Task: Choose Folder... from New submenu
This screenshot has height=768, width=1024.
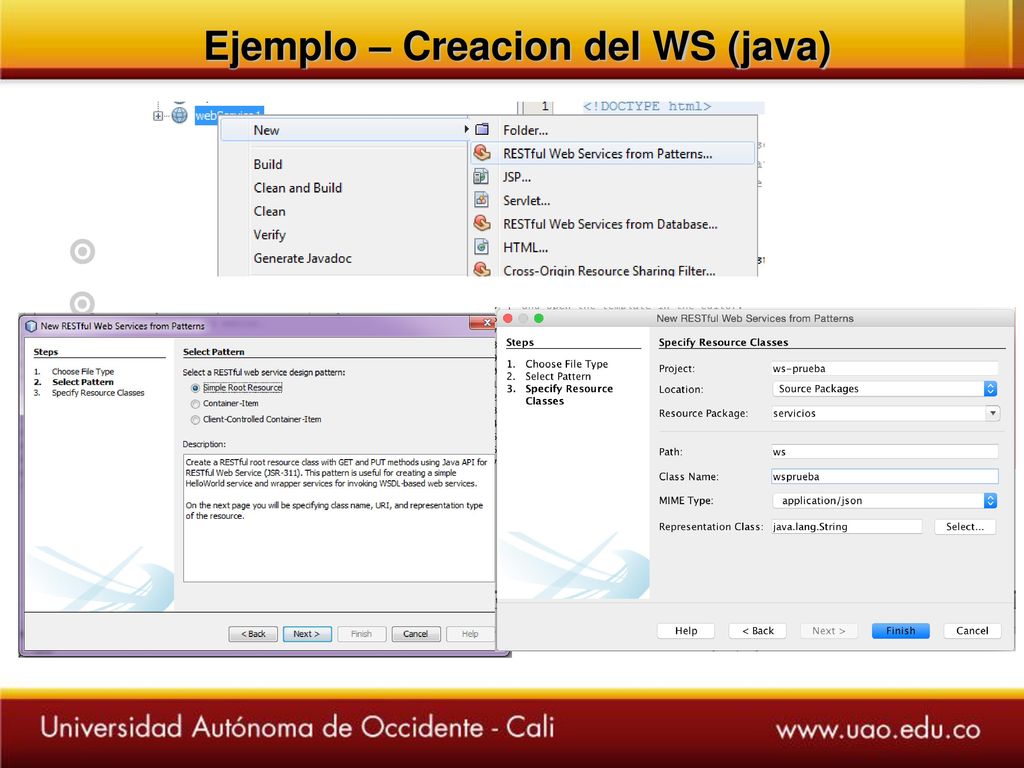Action: coord(613,130)
